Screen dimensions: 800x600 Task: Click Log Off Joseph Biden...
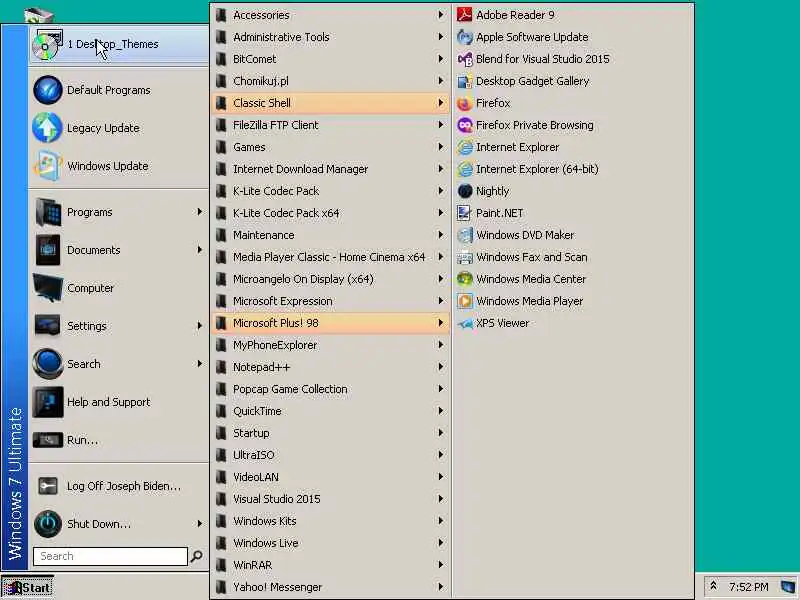point(118,486)
